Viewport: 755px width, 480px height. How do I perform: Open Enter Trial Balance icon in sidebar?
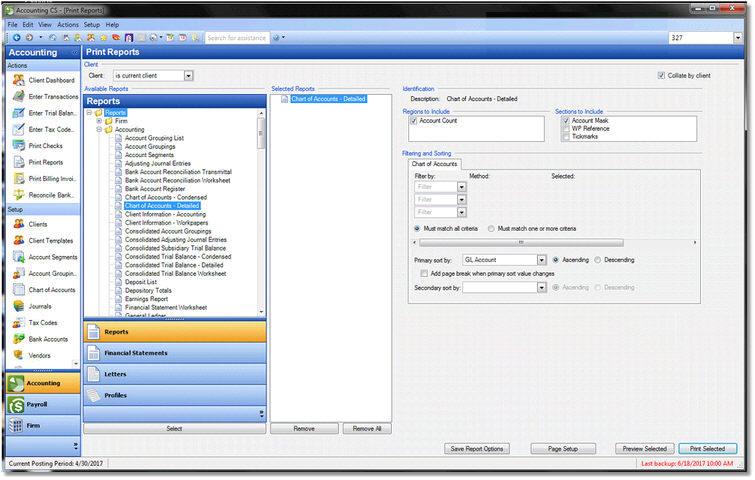(x=19, y=113)
